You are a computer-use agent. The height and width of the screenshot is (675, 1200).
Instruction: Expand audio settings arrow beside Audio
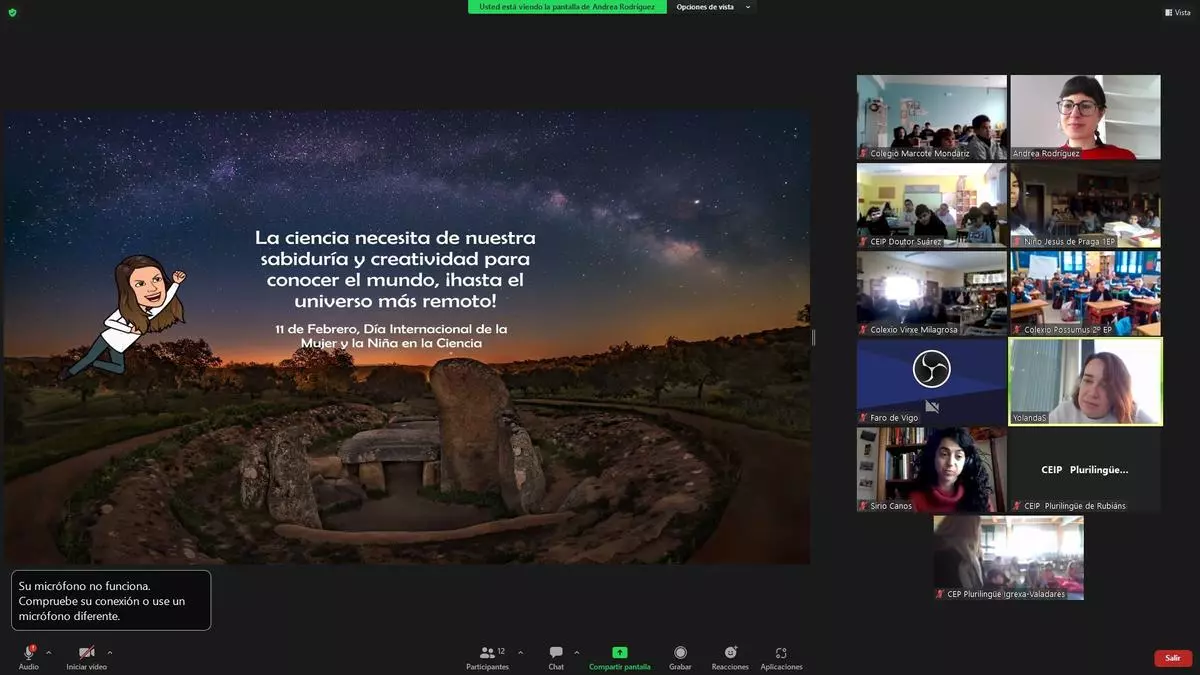point(49,652)
